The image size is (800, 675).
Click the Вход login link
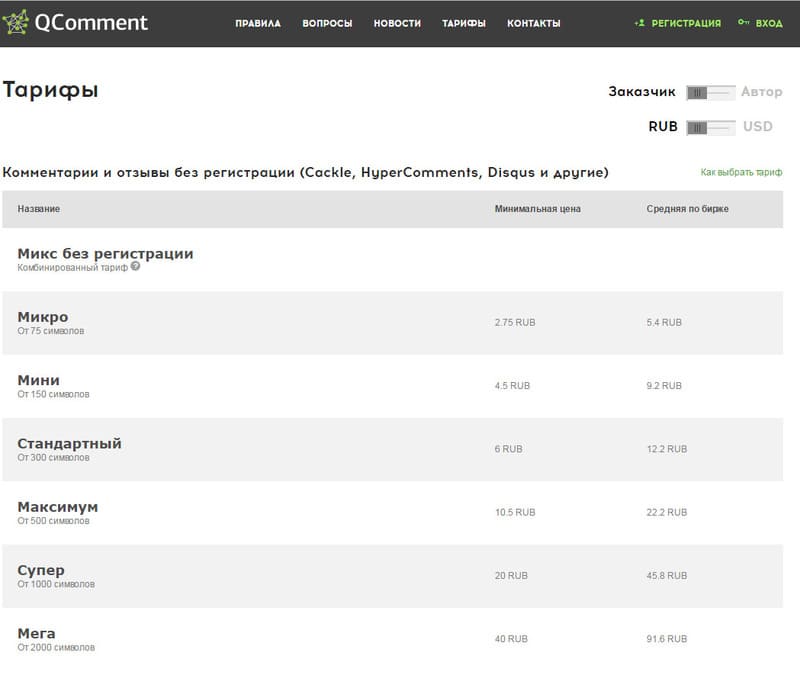[769, 23]
